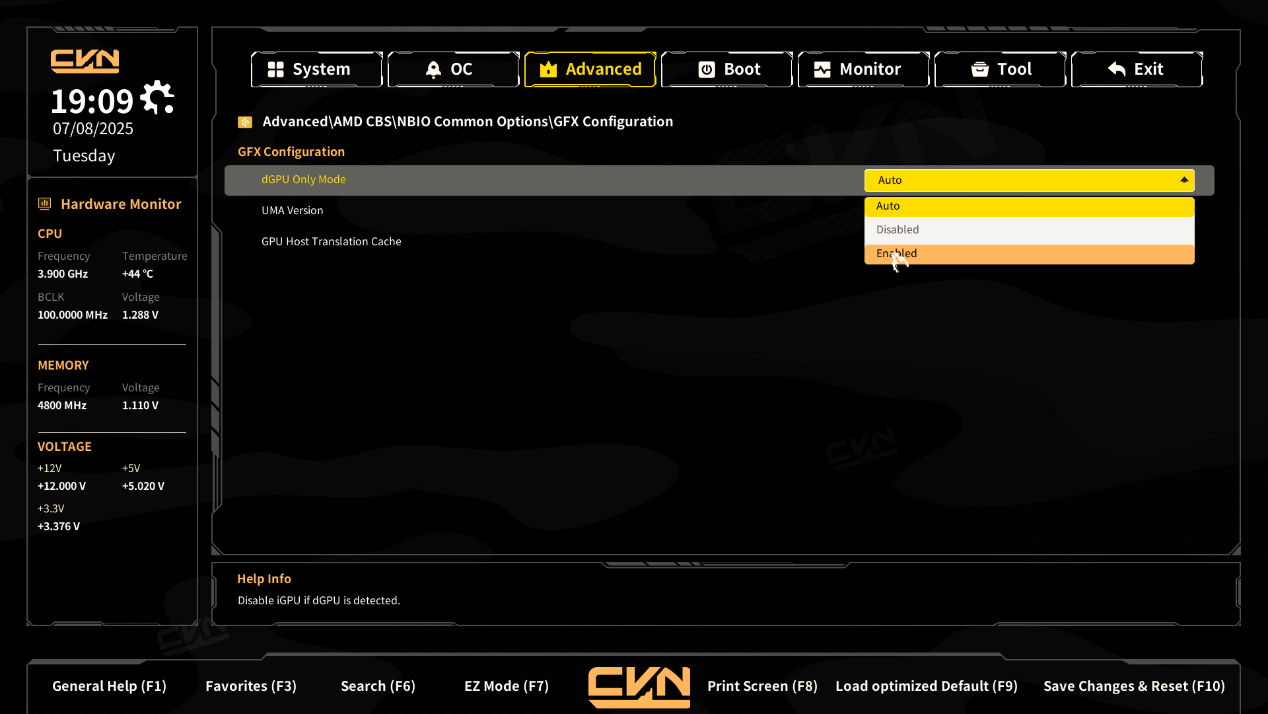Open the System tab

(x=316, y=69)
